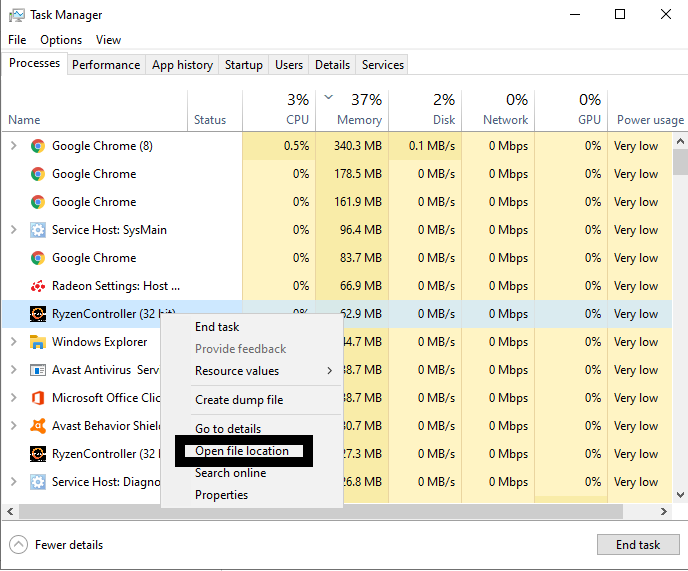Click the horizontal scrollbar thumb
The image size is (688, 571).
point(321,511)
